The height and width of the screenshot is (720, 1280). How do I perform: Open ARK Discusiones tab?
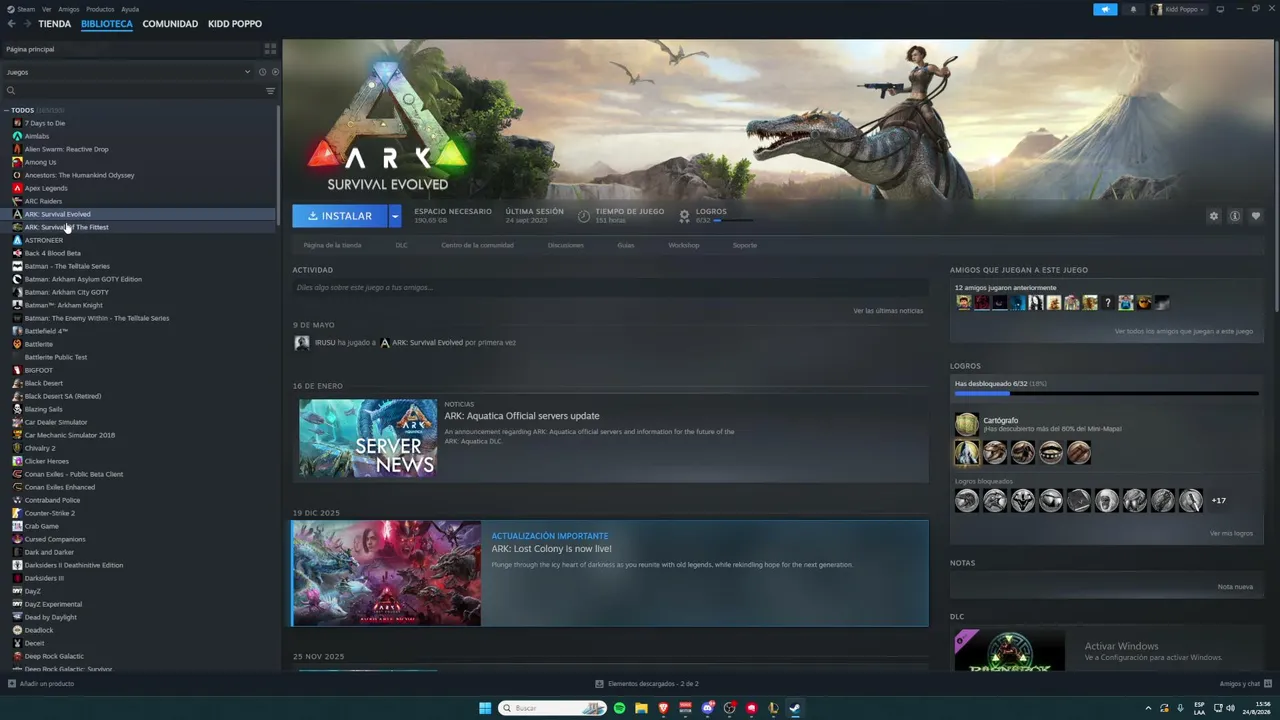tap(566, 245)
